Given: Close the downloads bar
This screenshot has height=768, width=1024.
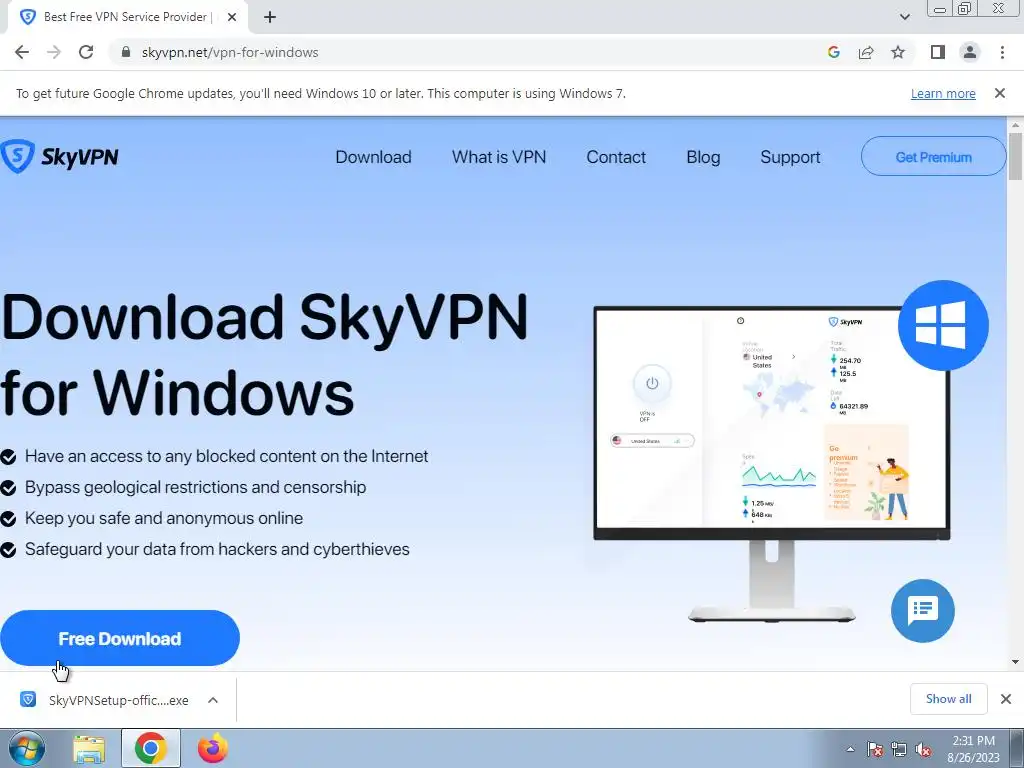Looking at the screenshot, I should coord(1006,699).
